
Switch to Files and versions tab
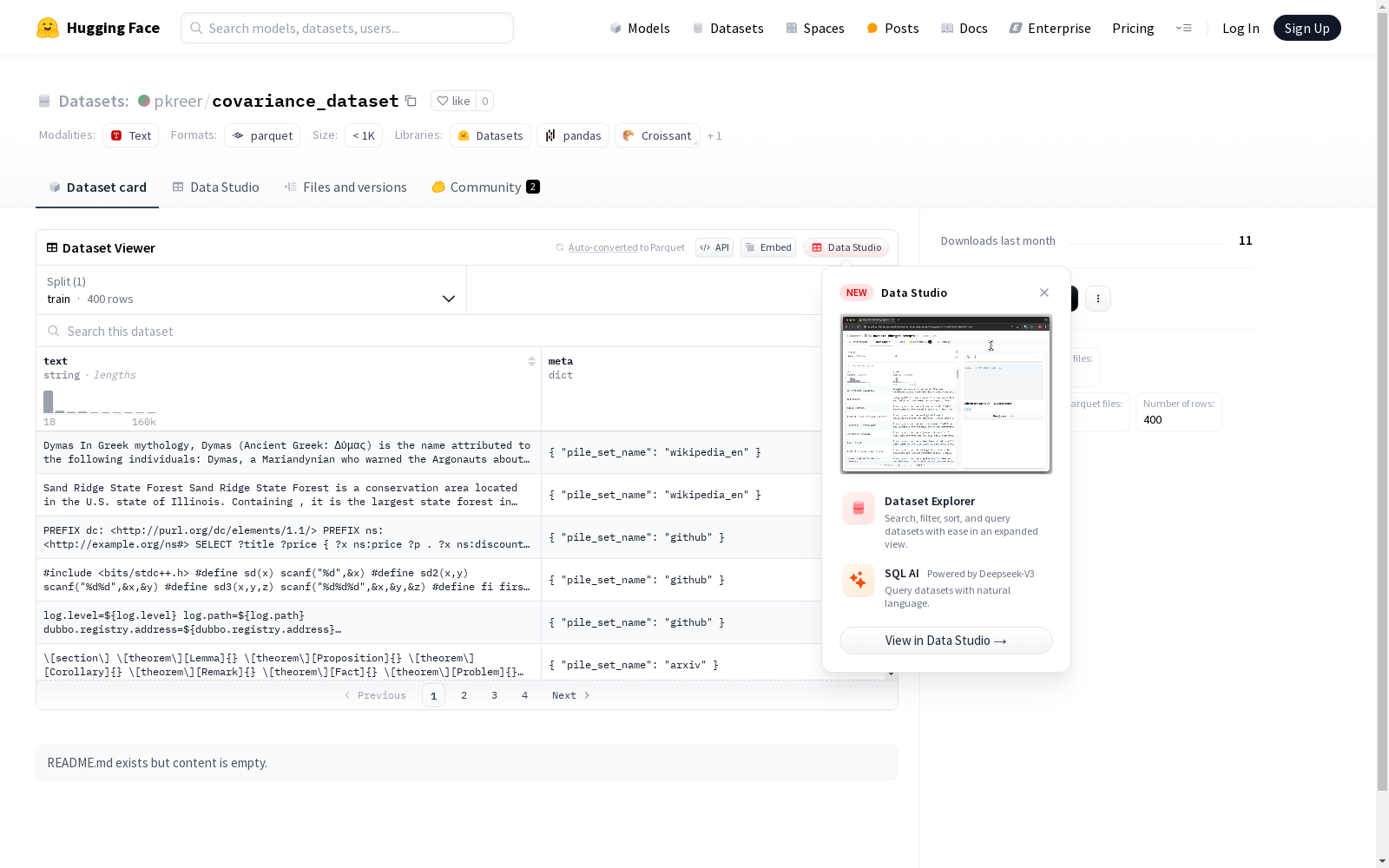pyautogui.click(x=346, y=187)
